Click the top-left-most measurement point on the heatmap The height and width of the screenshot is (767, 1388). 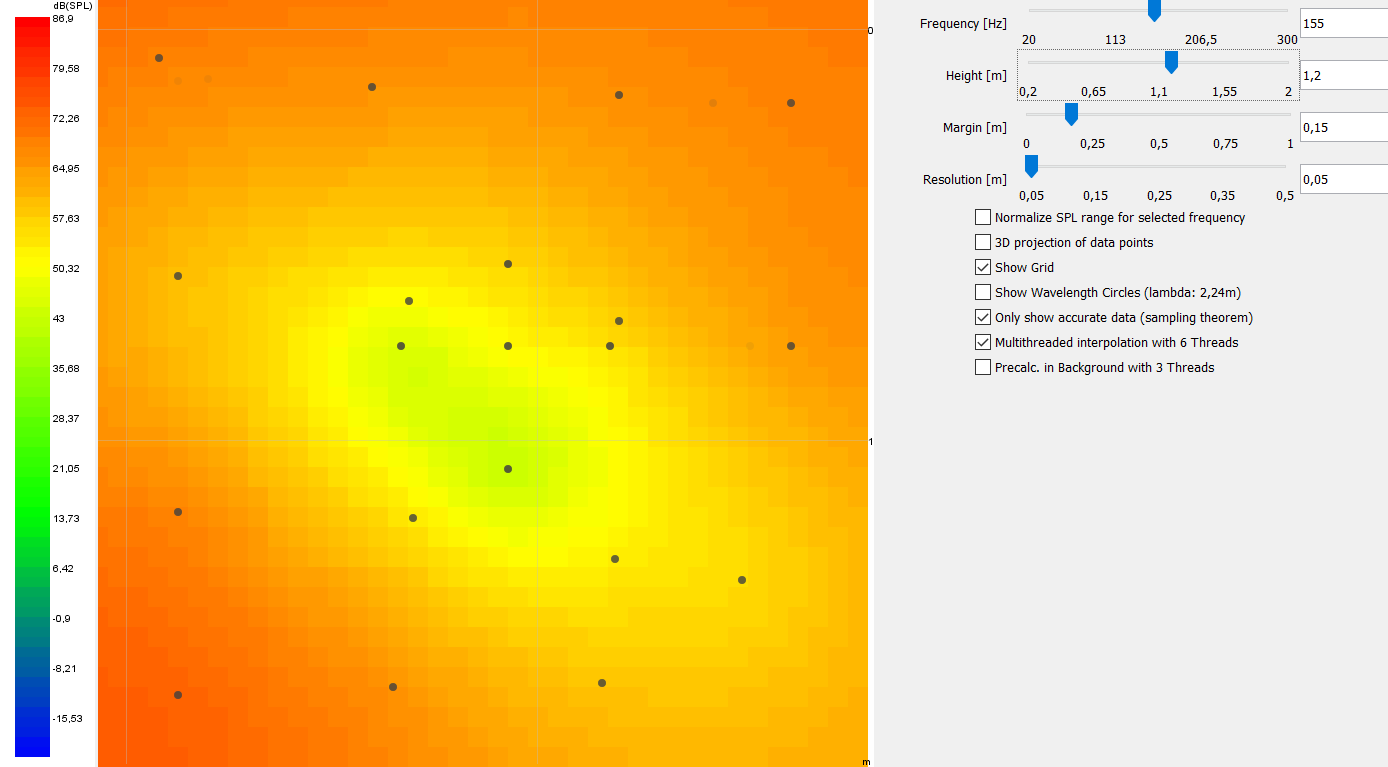click(159, 58)
